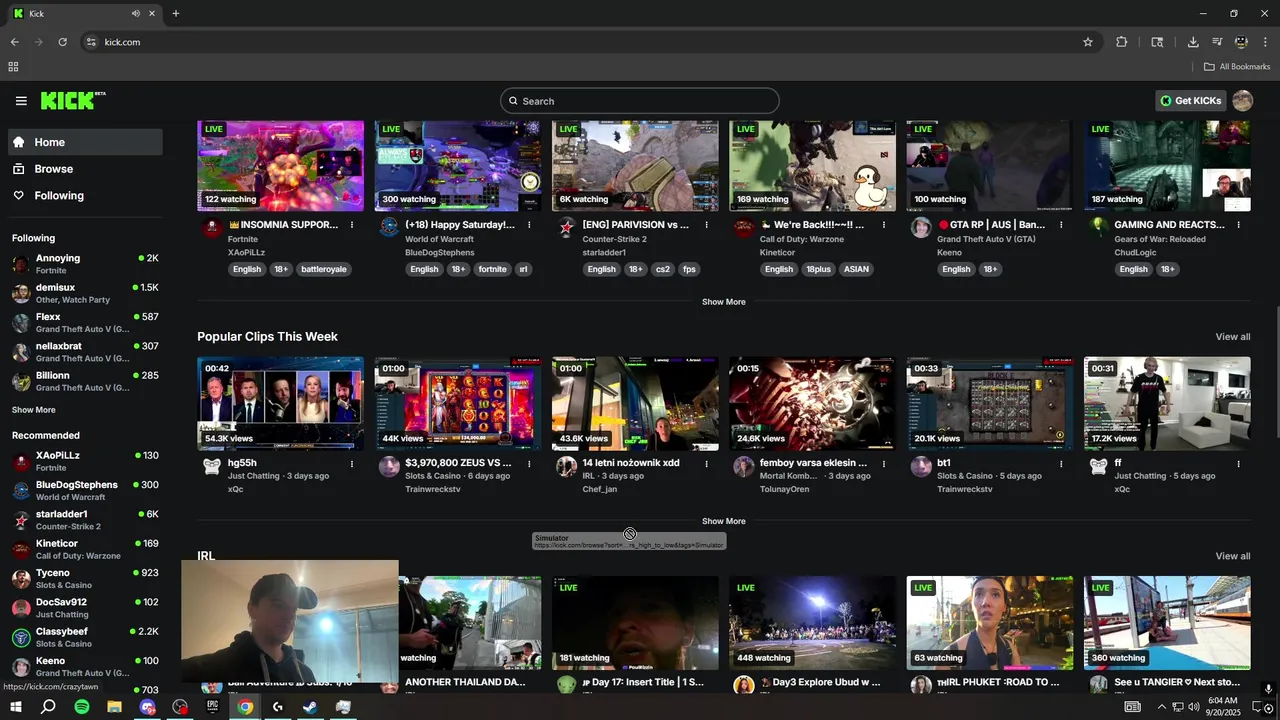Bookmark this page with star icon
The image size is (1280, 720).
point(1088,42)
